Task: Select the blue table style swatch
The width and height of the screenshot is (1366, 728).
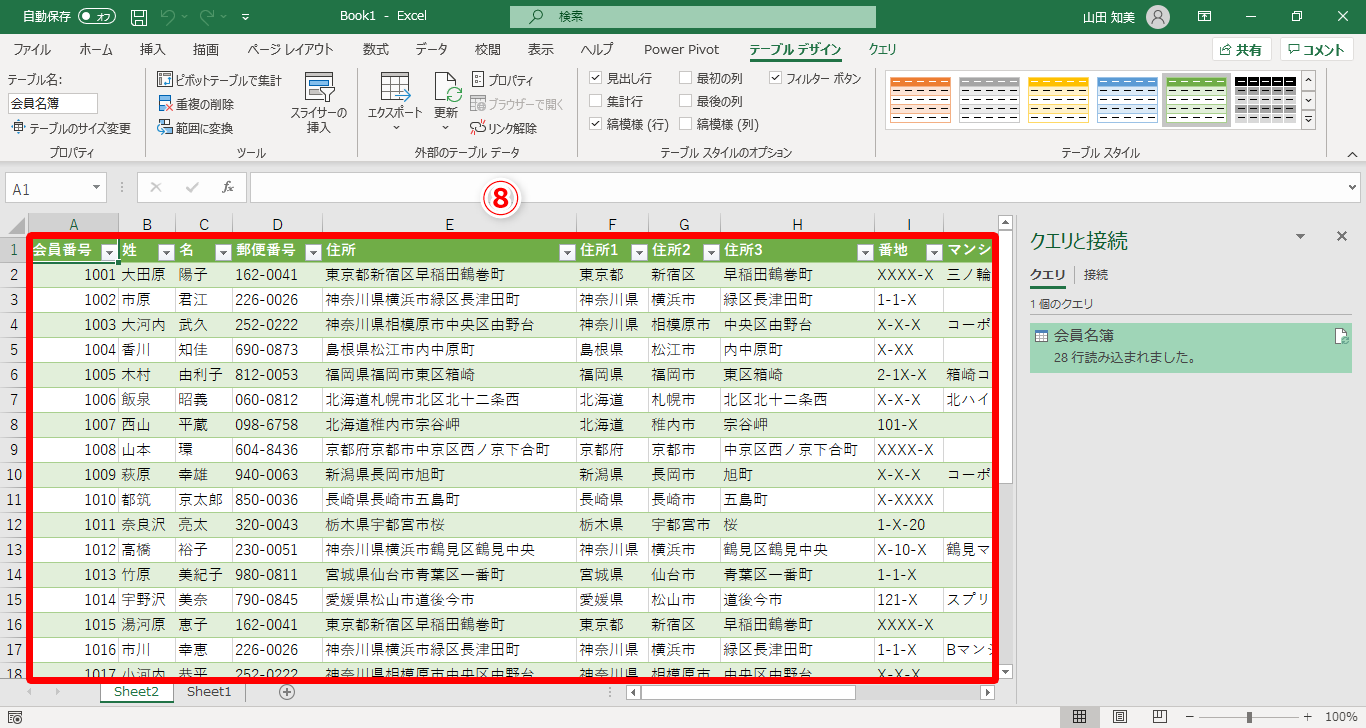Action: coord(1127,100)
